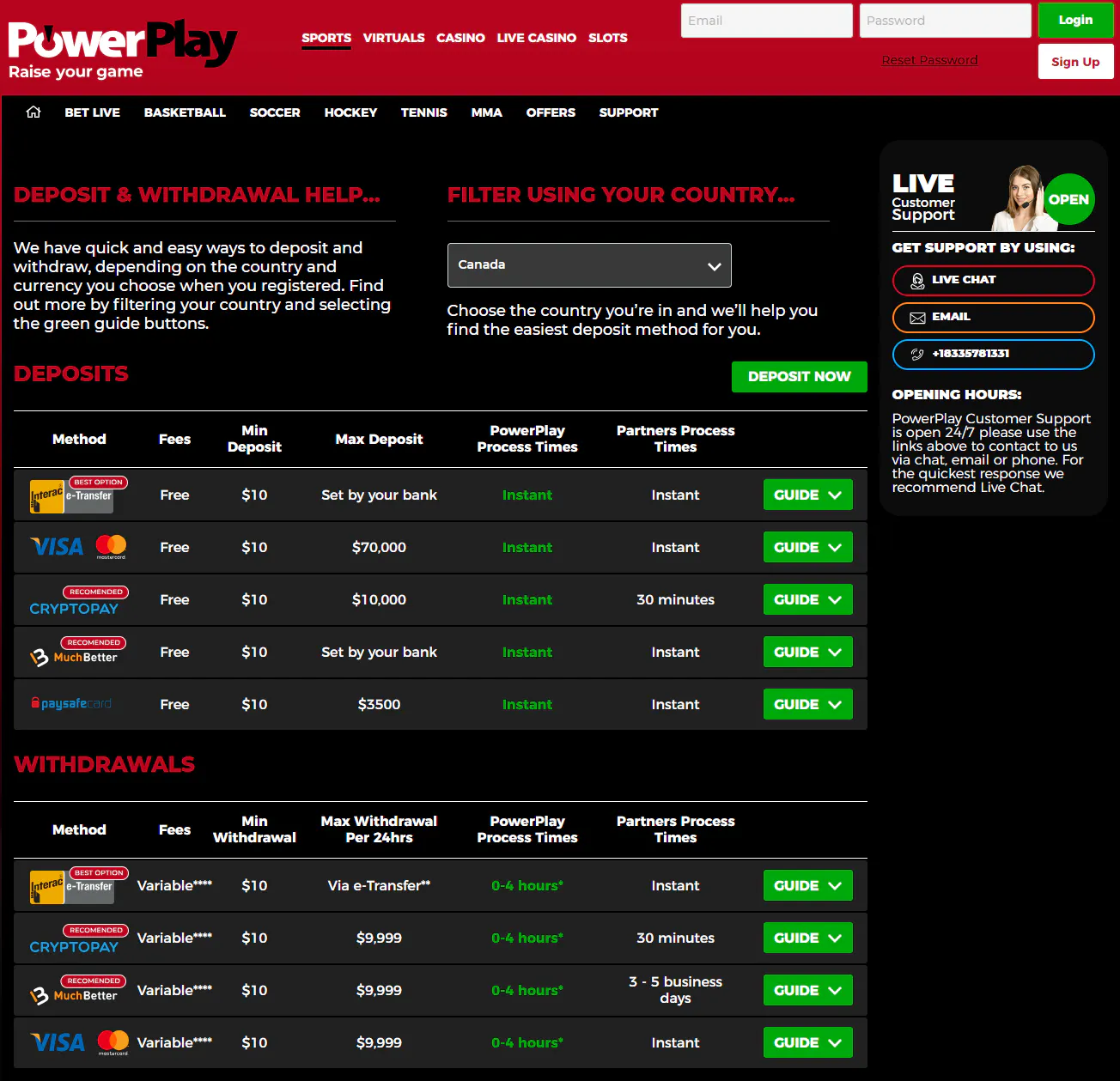Viewport: 1120px width, 1081px height.
Task: Click the EMAIL support button
Action: click(994, 317)
